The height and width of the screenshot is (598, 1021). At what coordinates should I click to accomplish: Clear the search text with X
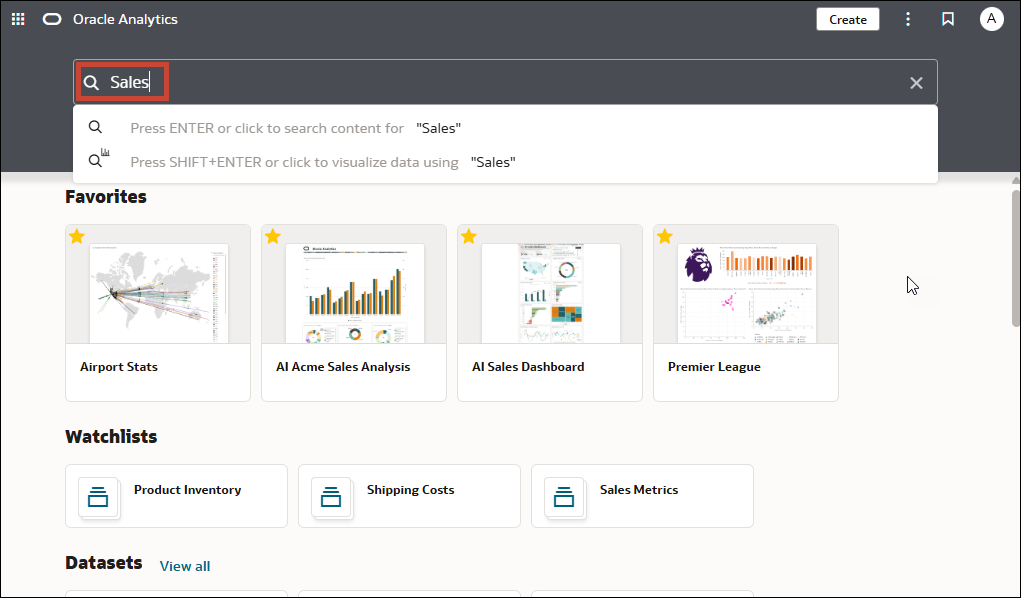(916, 83)
